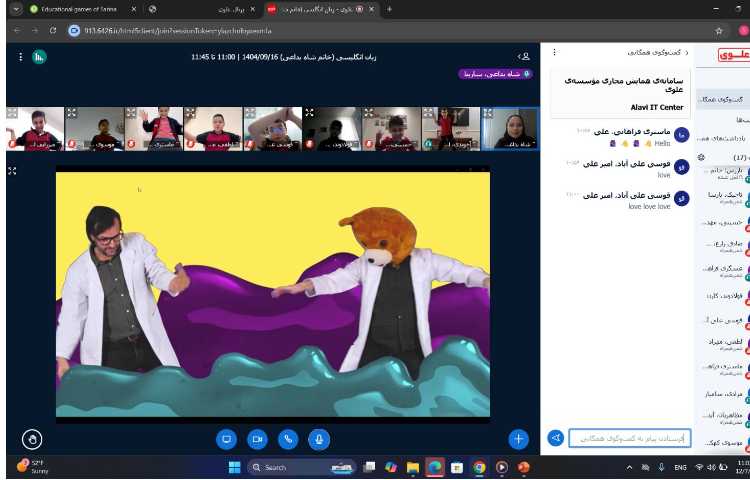This screenshot has height=480, width=750.
Task: Collapse the chat panel with the back chevron
Action: (x=687, y=52)
